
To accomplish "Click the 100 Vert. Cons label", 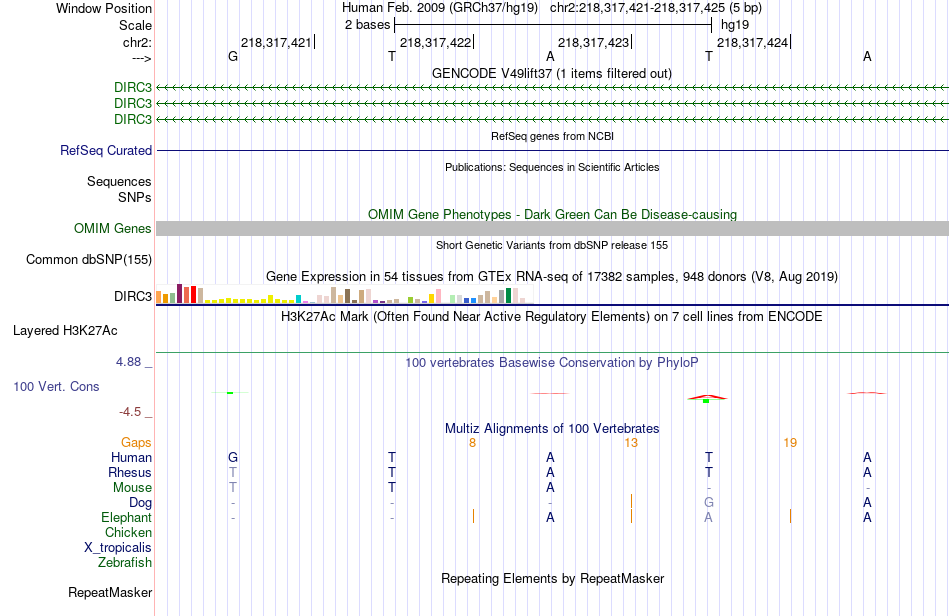I will (56, 386).
